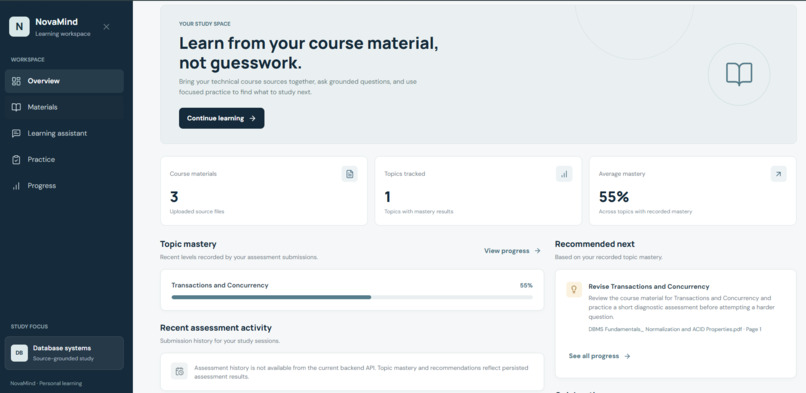Image resolution: width=806 pixels, height=393 pixels.
Task: Click the arrow icon on Average mastery card
Action: [778, 174]
